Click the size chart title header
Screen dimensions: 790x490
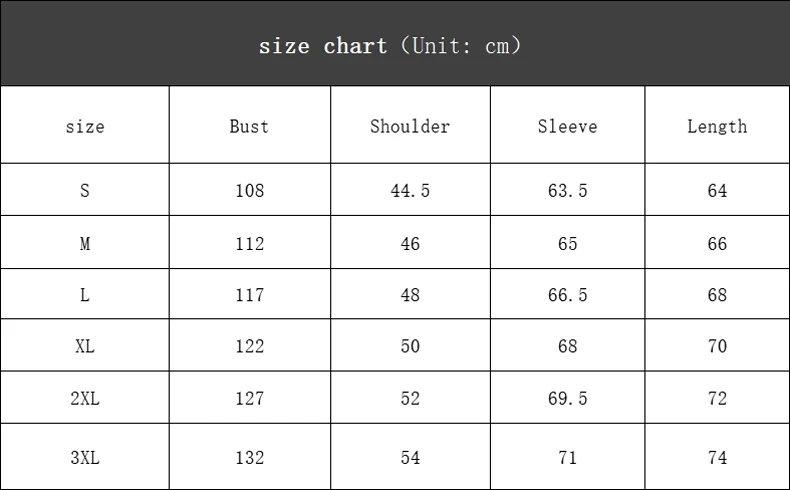click(x=390, y=46)
